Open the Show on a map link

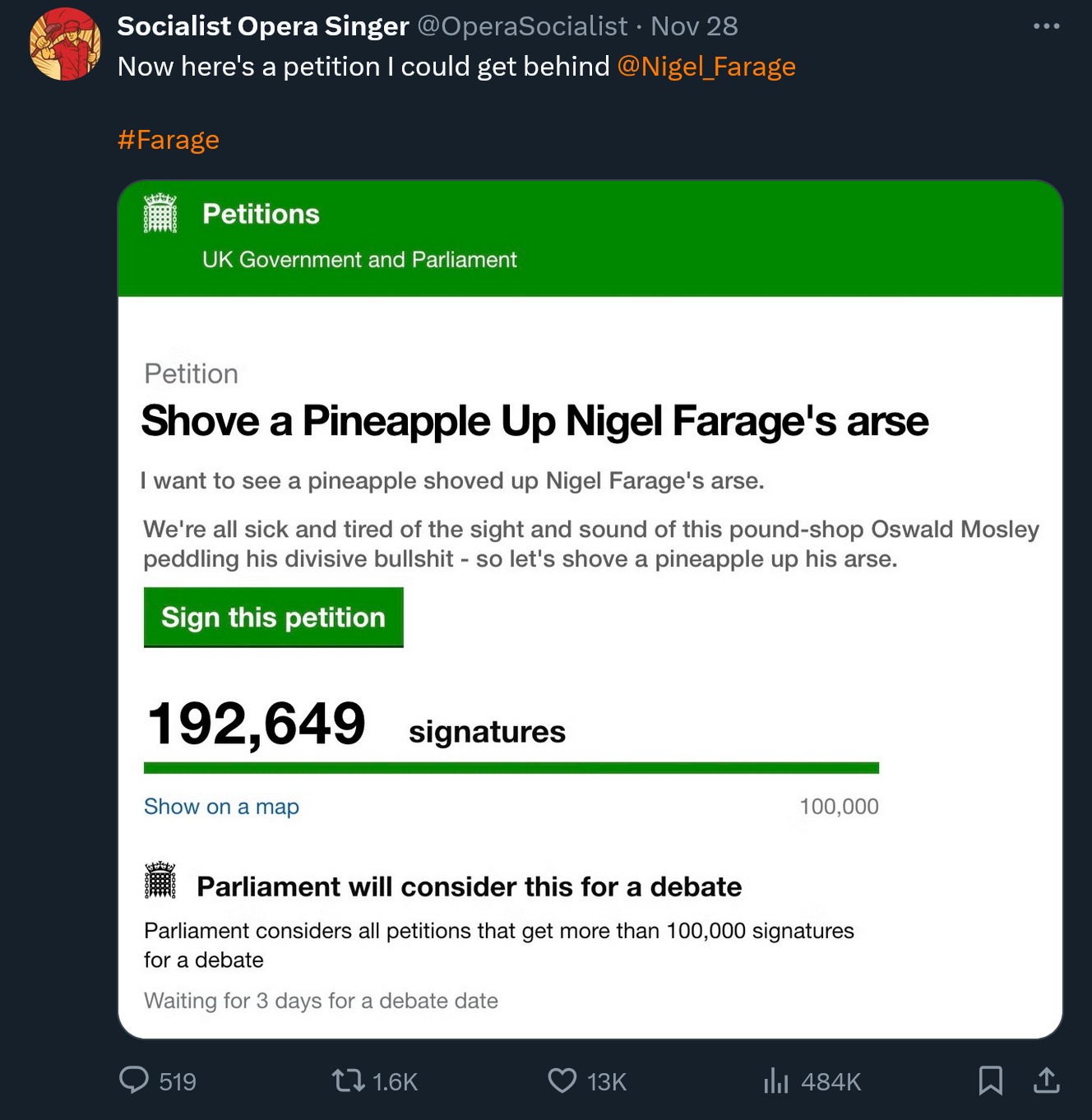tap(221, 807)
